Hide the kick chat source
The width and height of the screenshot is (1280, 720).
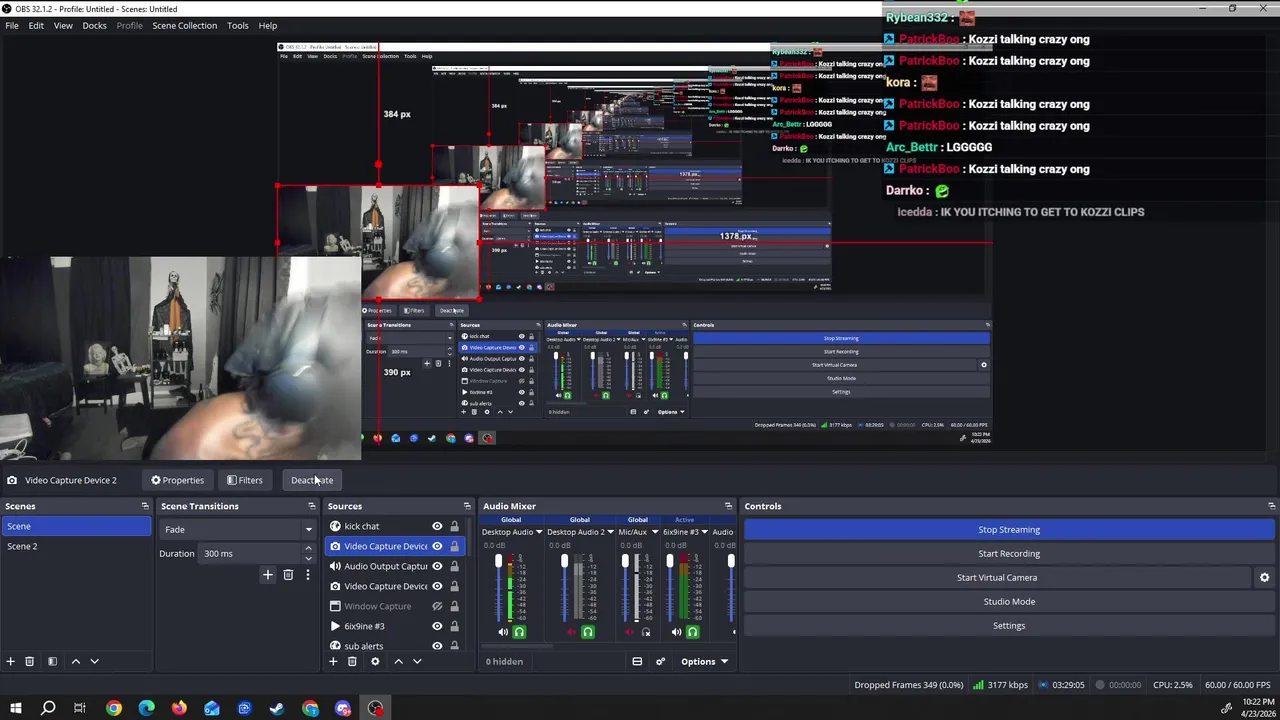pyautogui.click(x=437, y=526)
